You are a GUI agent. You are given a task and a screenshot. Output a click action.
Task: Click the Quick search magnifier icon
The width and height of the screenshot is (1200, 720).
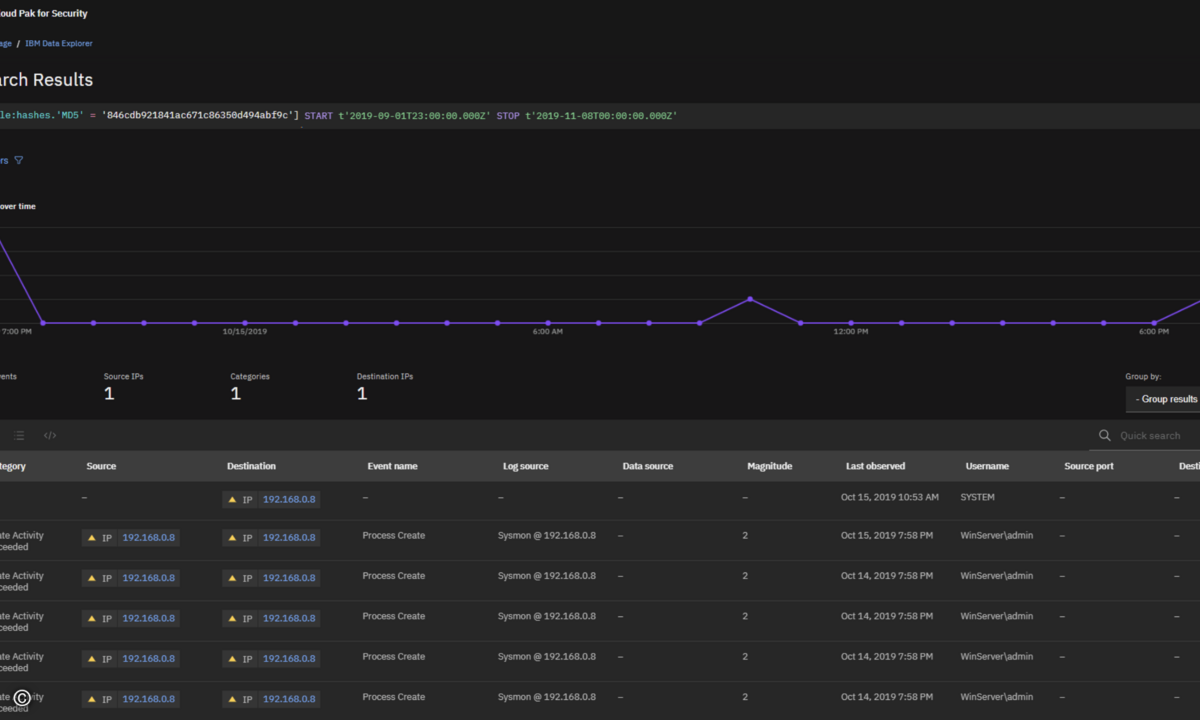click(x=1105, y=436)
